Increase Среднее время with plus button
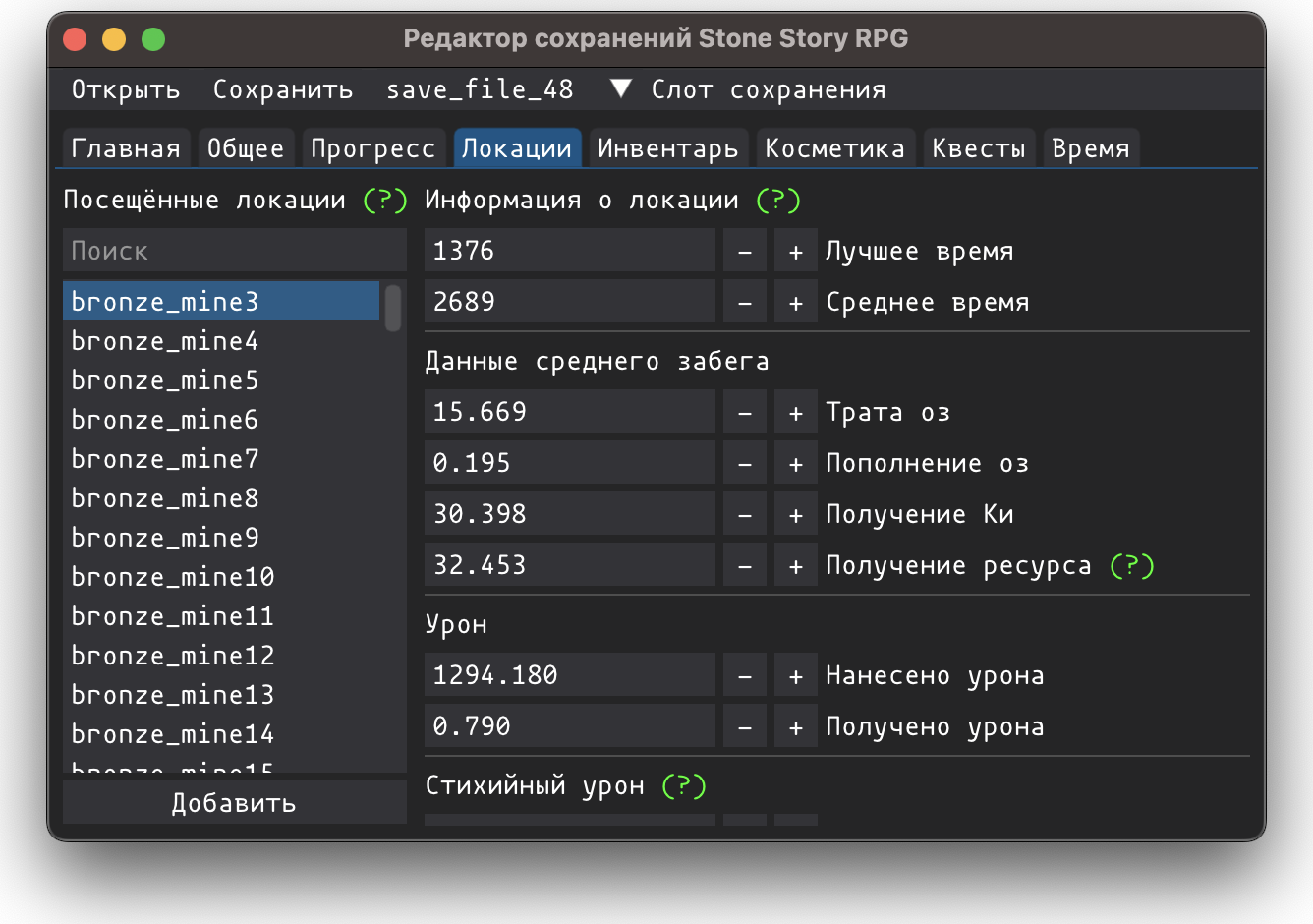Viewport: 1313px width, 924px height. (796, 302)
